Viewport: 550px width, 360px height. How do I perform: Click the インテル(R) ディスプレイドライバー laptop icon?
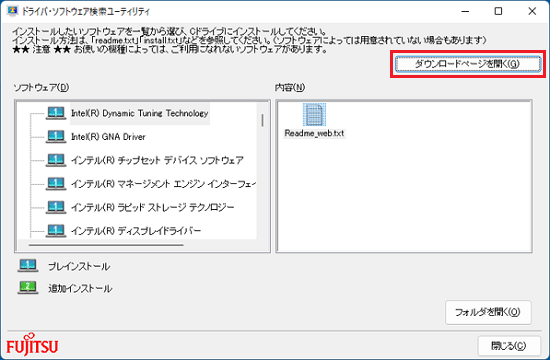pyautogui.click(x=55, y=231)
